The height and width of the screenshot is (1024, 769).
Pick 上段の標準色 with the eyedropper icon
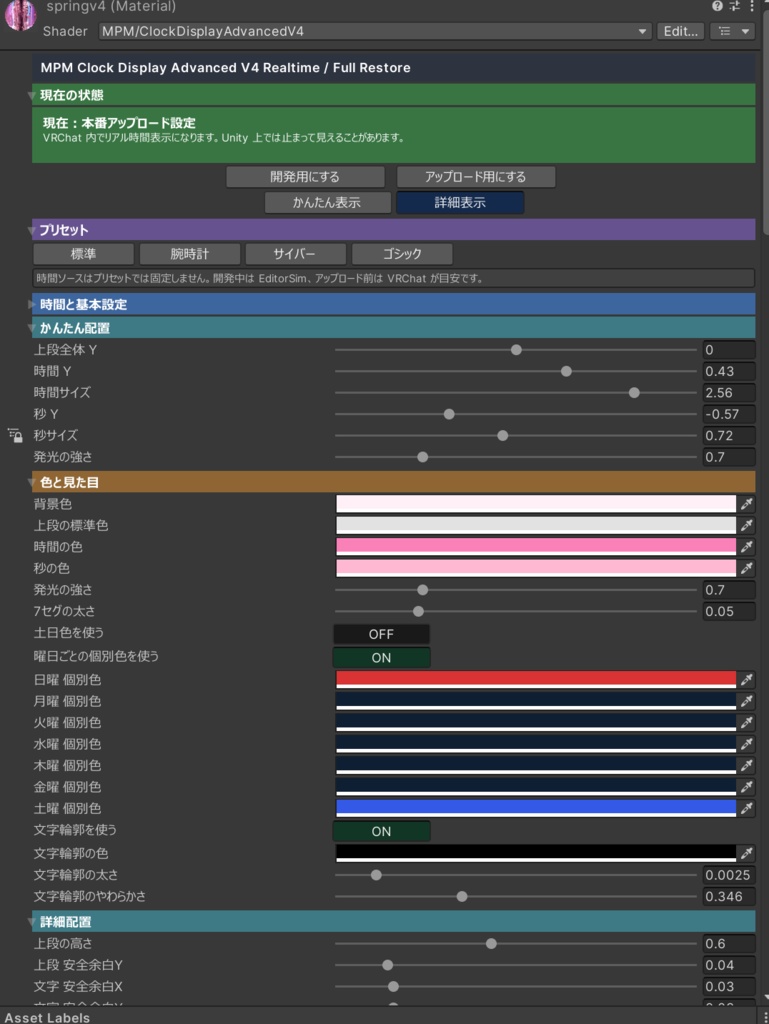coord(747,525)
